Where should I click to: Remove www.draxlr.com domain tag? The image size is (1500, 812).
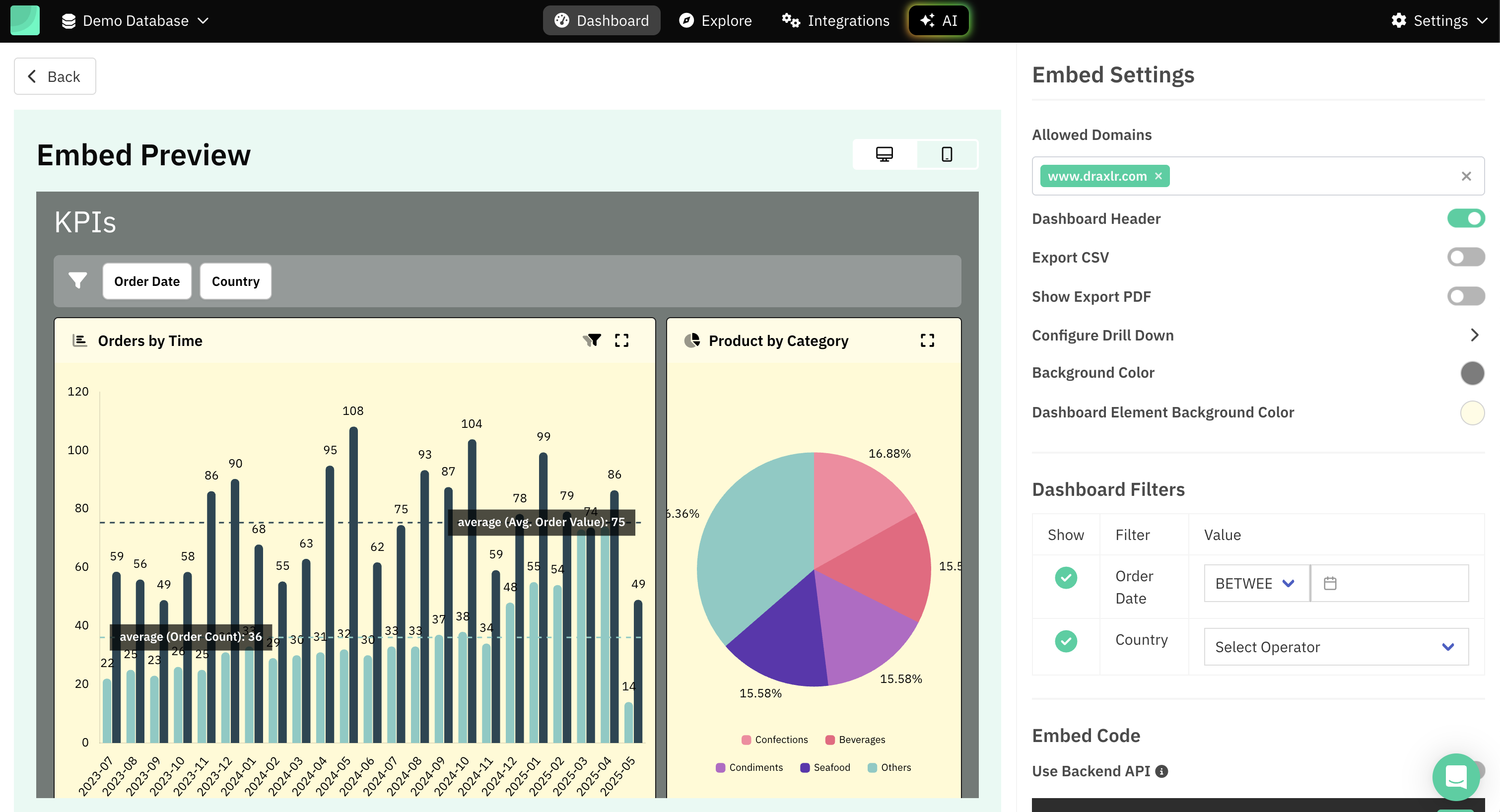(x=1158, y=176)
